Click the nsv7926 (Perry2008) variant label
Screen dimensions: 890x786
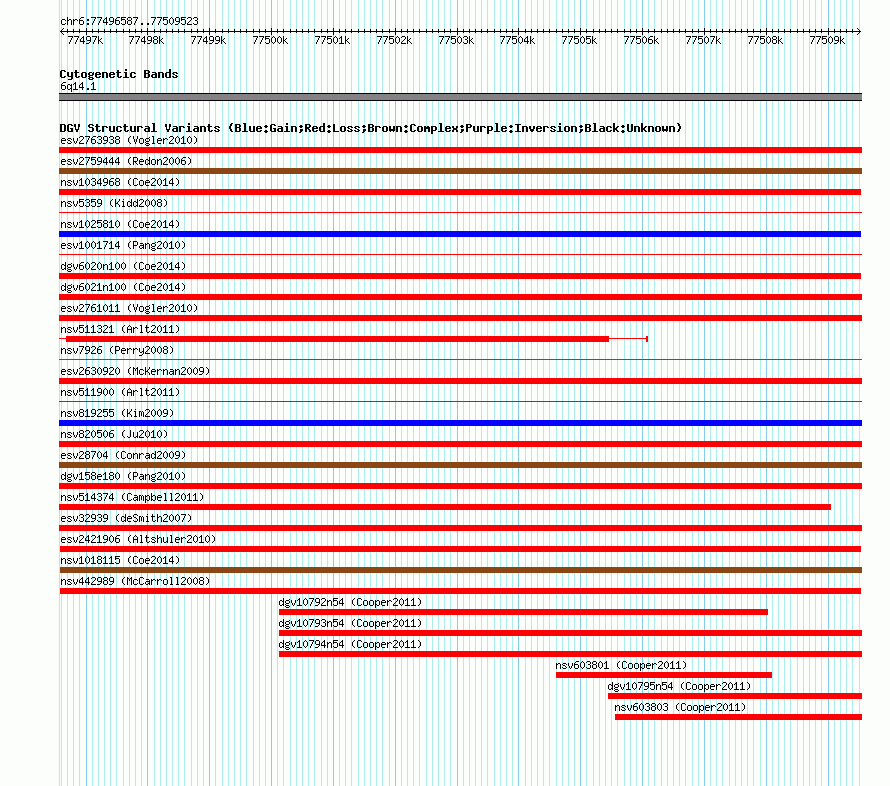tap(117, 350)
